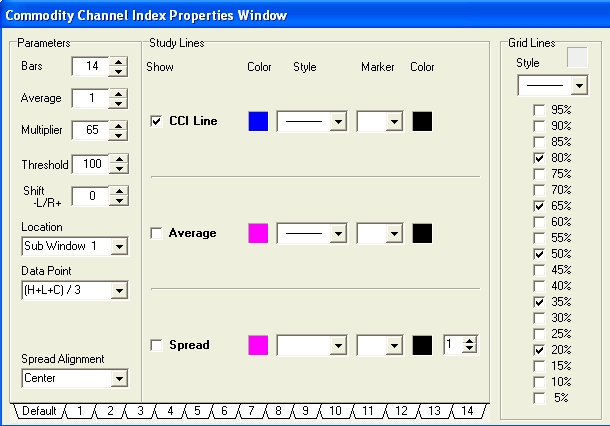The image size is (610, 426).
Task: Decrease the Multiplier value with down arrow
Action: click(119, 136)
